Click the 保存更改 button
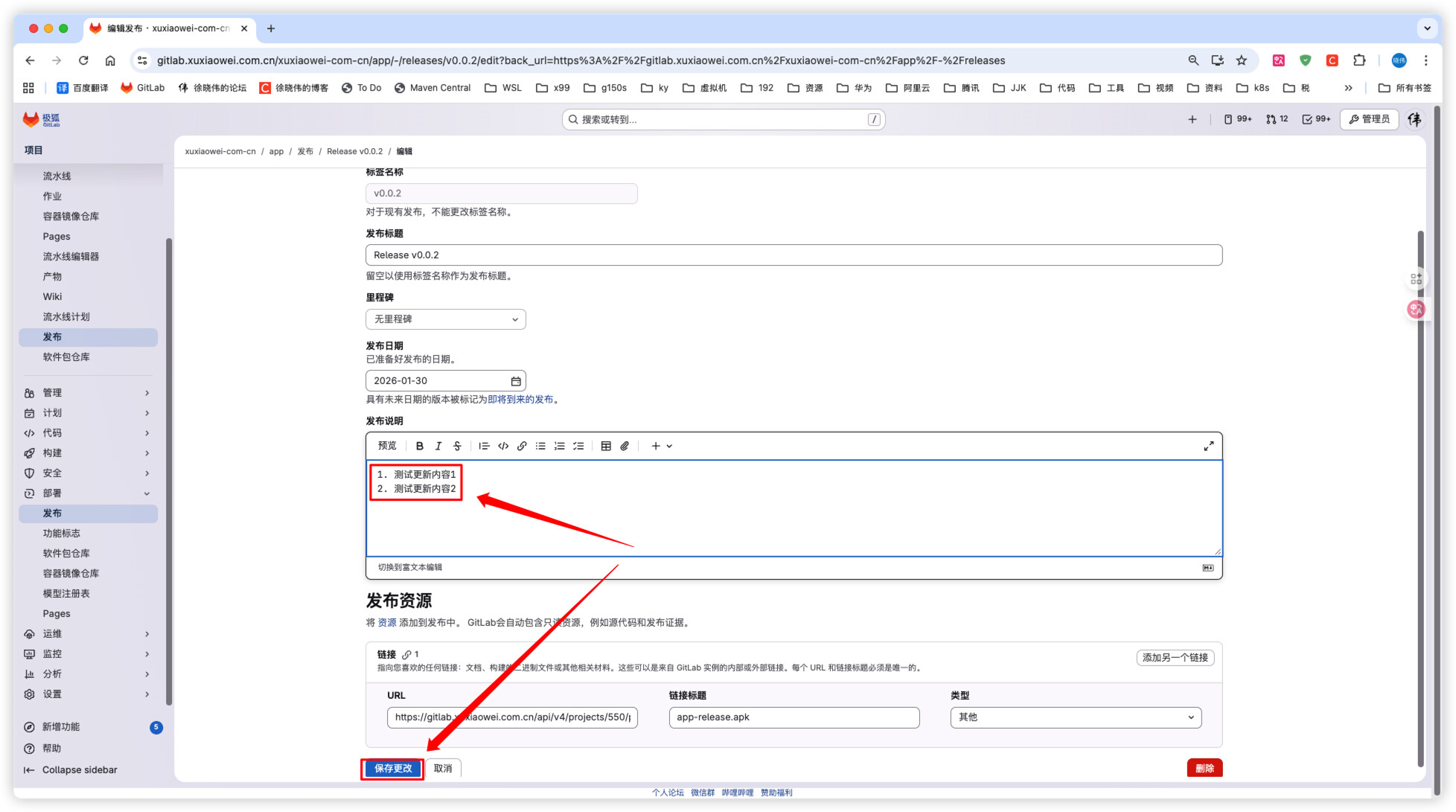 [392, 768]
